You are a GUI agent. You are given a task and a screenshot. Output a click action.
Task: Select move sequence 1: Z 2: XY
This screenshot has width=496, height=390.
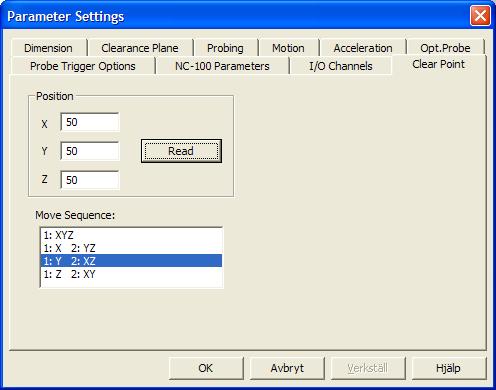pyautogui.click(x=131, y=274)
